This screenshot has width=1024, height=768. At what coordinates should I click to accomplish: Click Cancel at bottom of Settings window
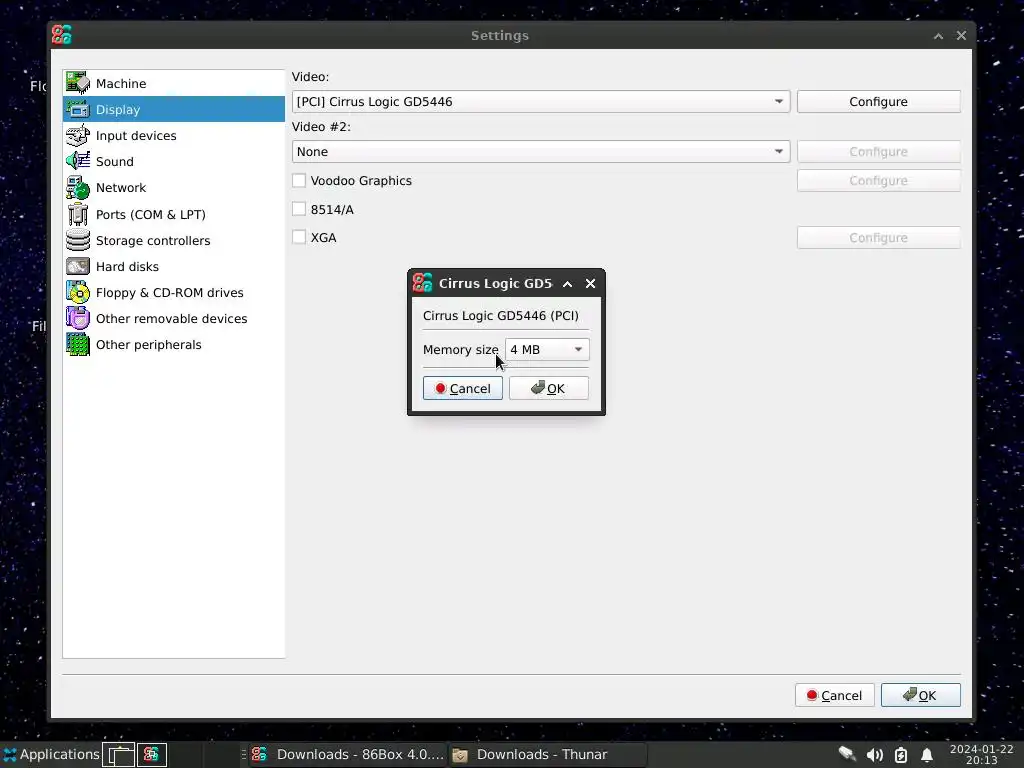click(x=835, y=695)
